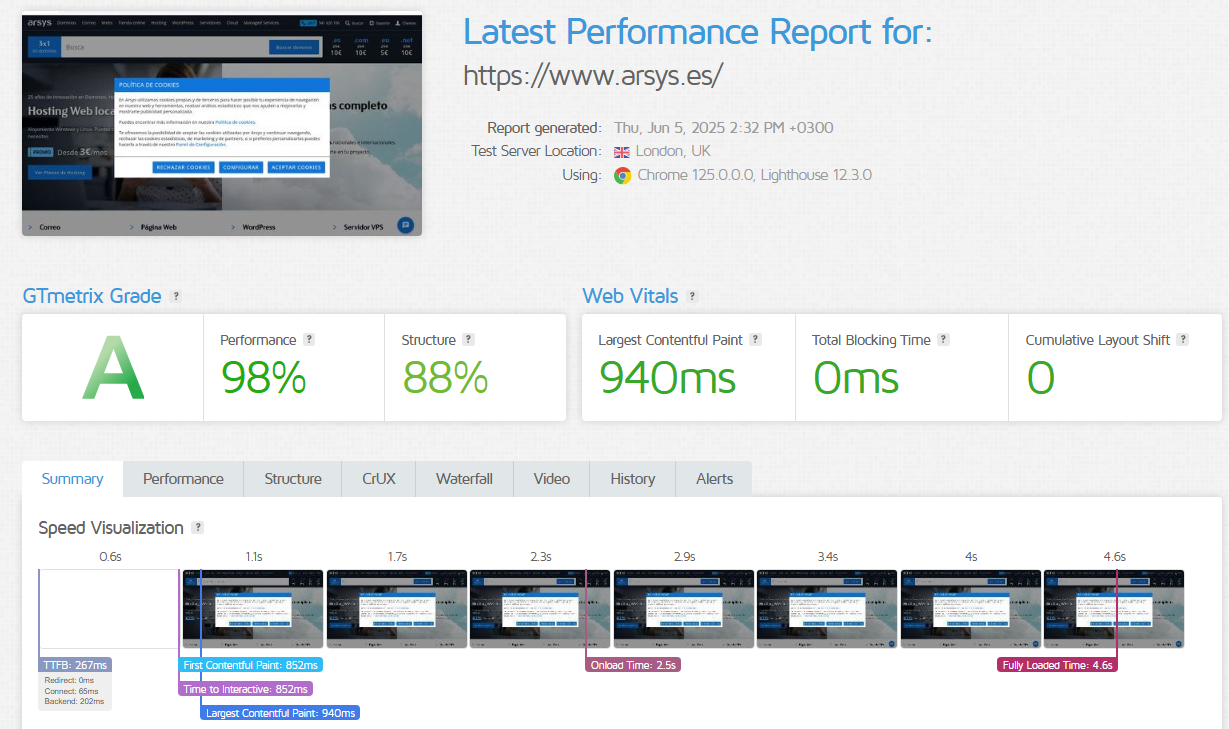Open the Structure tab
Image resolution: width=1229 pixels, height=729 pixels.
tap(293, 479)
